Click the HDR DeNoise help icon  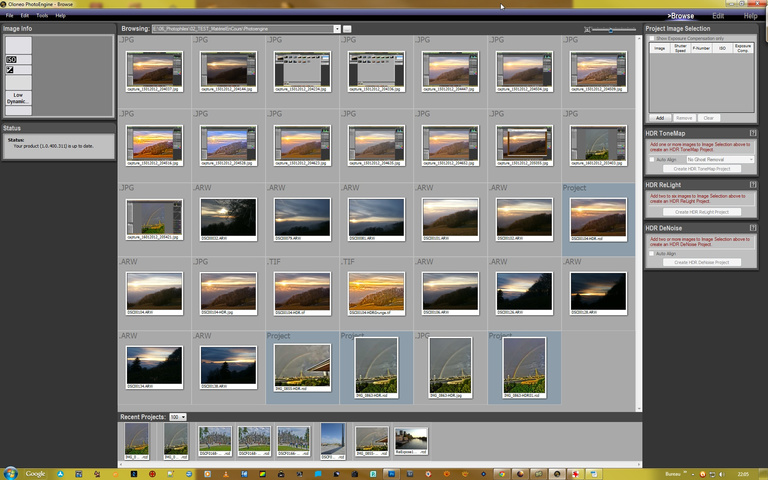point(751,228)
